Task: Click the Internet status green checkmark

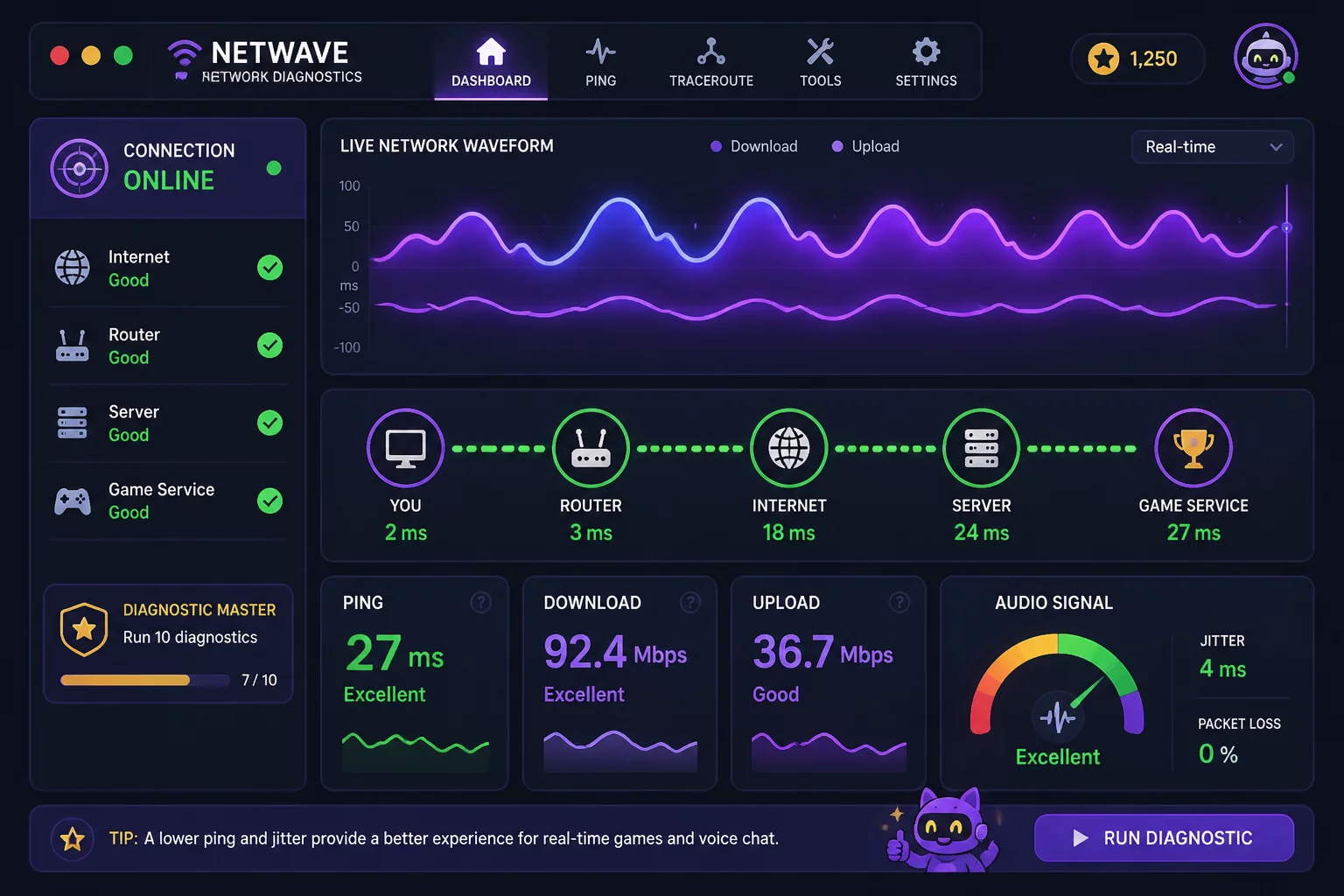Action: 270,268
